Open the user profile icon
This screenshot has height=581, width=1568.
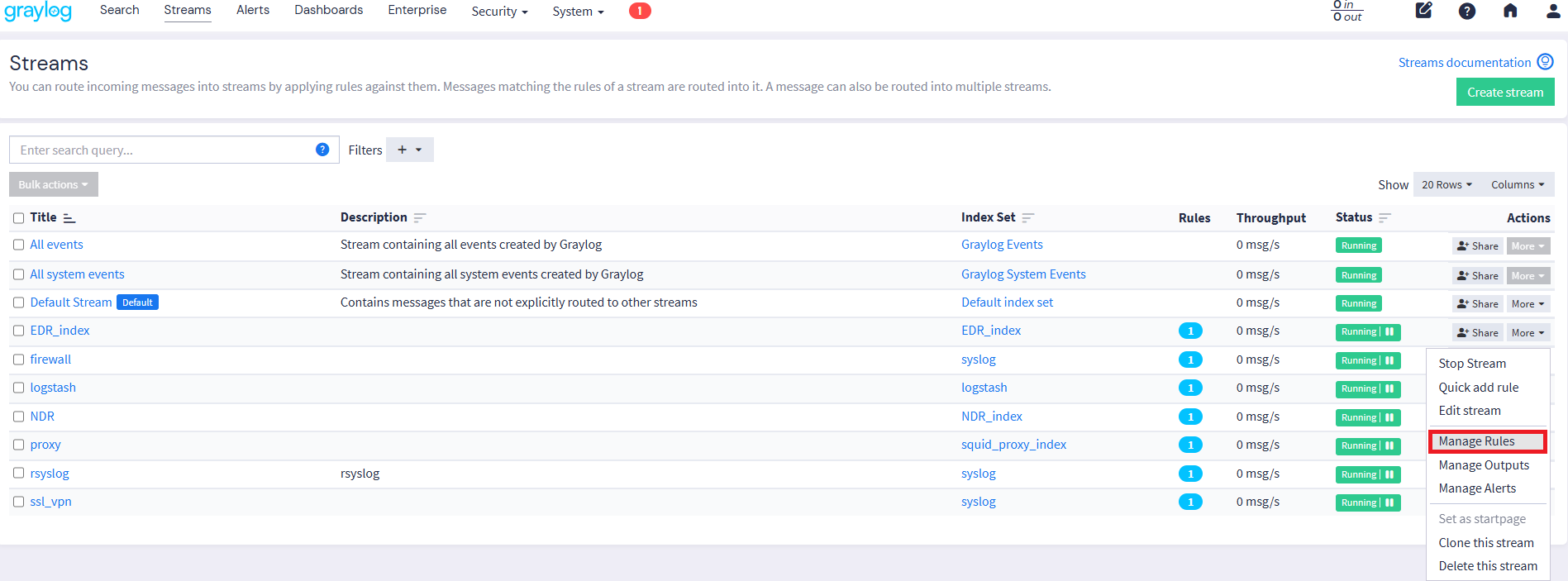coord(1553,11)
